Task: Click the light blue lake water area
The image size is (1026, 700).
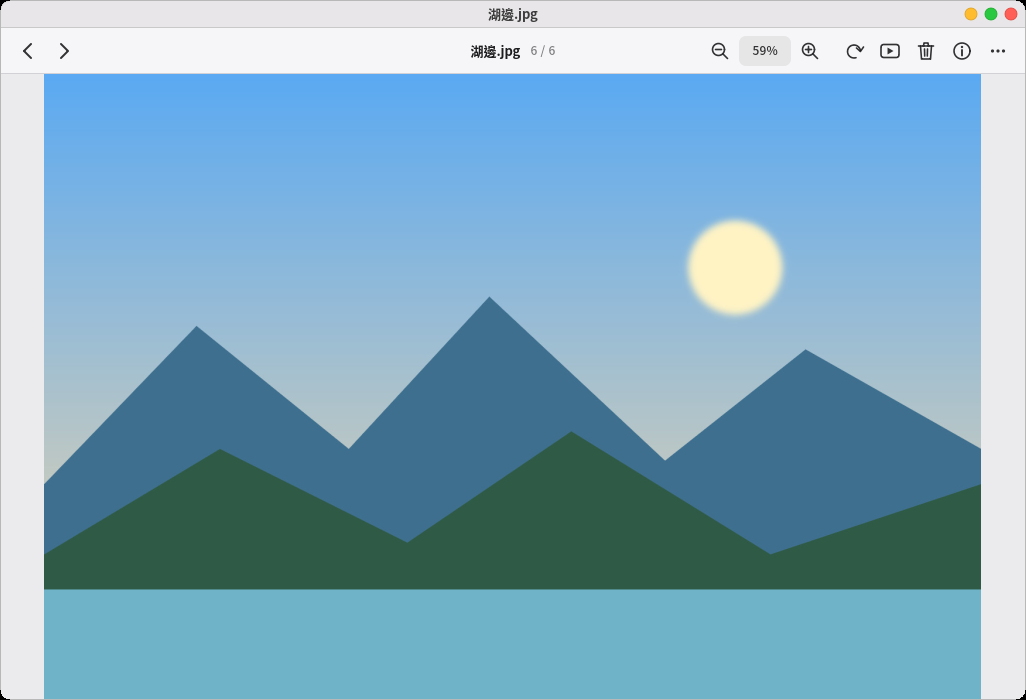Action: pos(512,644)
